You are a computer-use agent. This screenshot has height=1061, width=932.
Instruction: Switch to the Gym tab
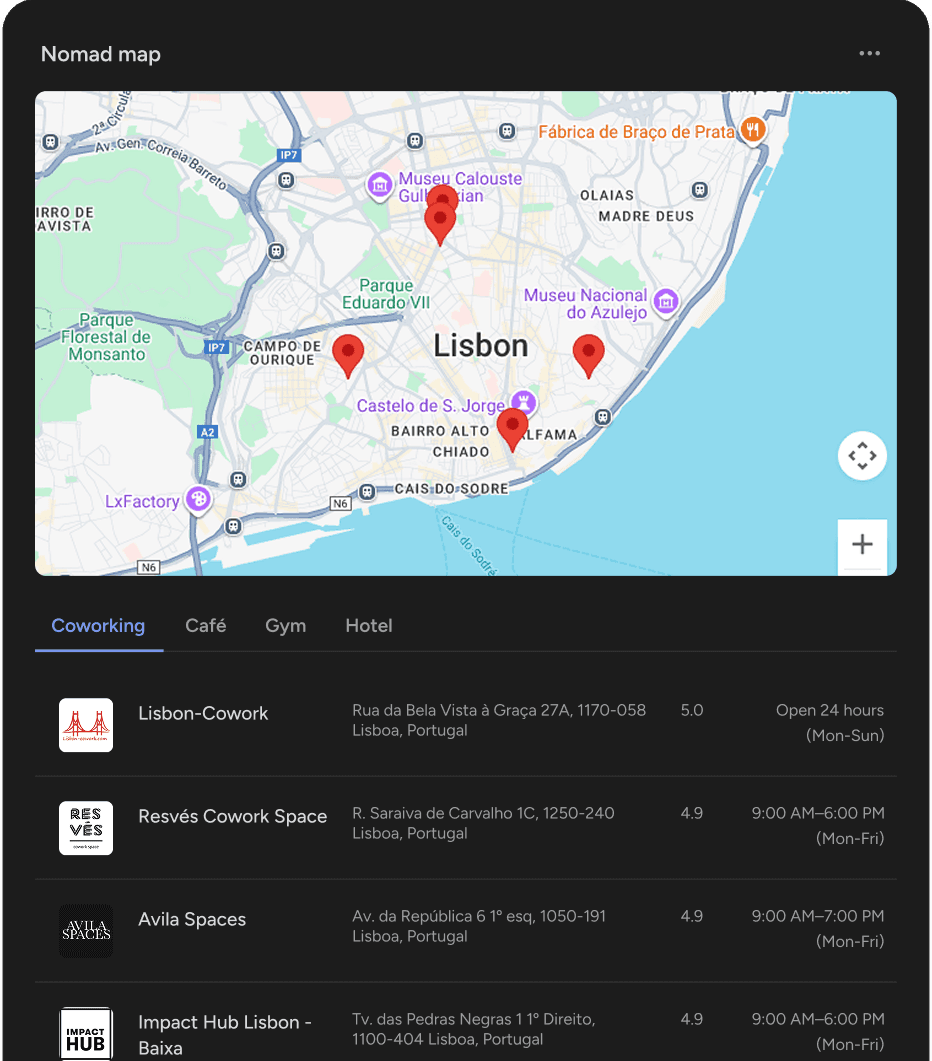point(285,626)
